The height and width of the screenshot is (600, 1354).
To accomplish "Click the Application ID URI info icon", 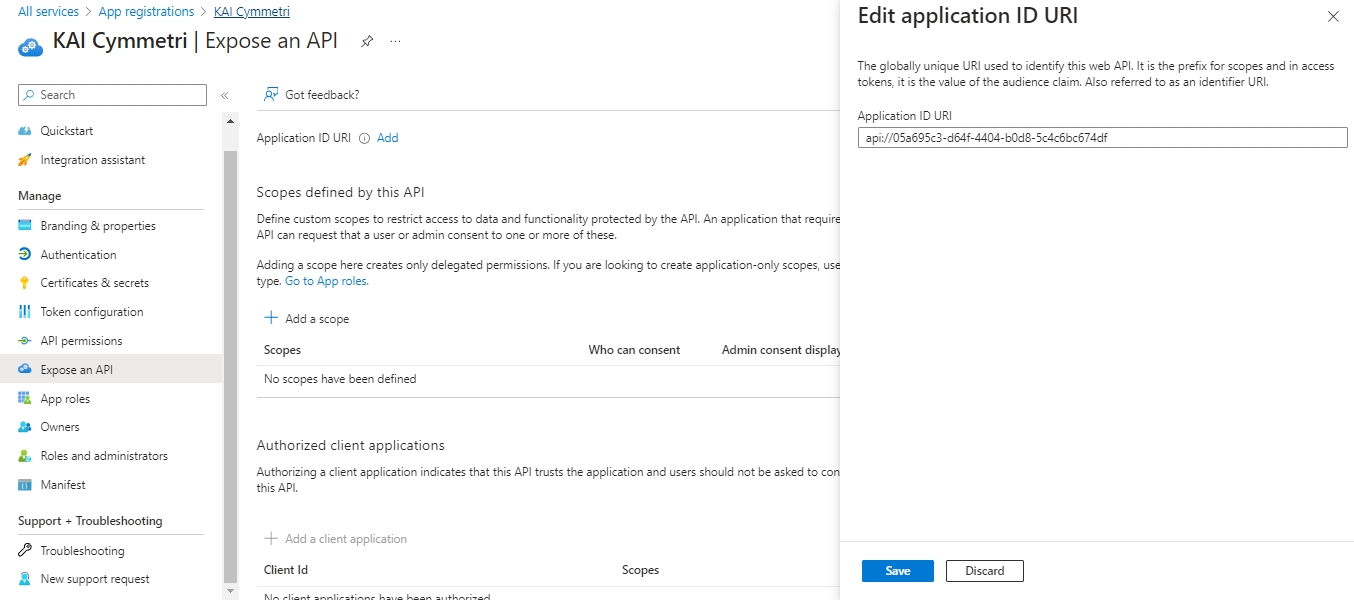I will [x=364, y=139].
